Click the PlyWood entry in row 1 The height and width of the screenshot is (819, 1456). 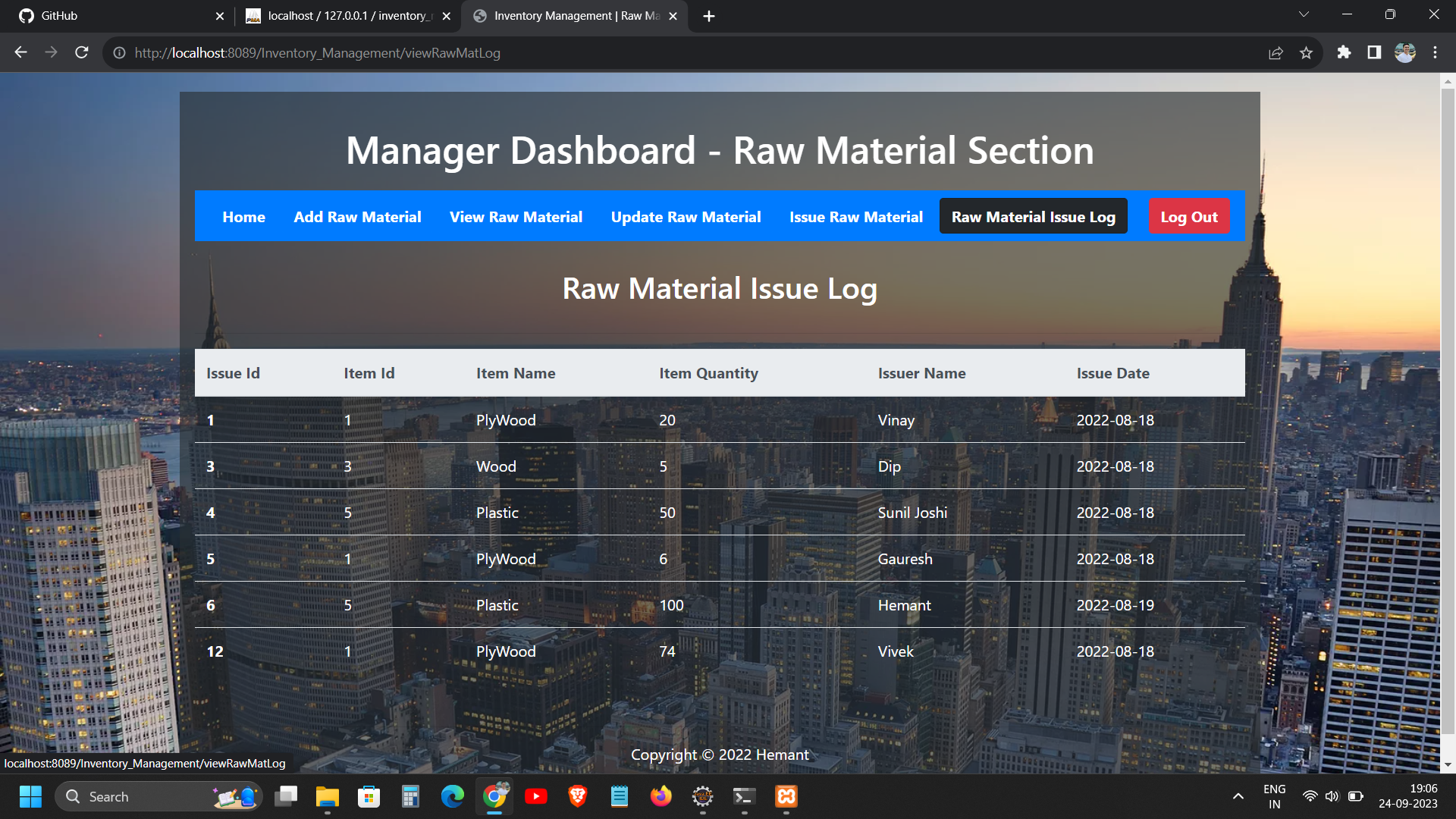coord(506,419)
